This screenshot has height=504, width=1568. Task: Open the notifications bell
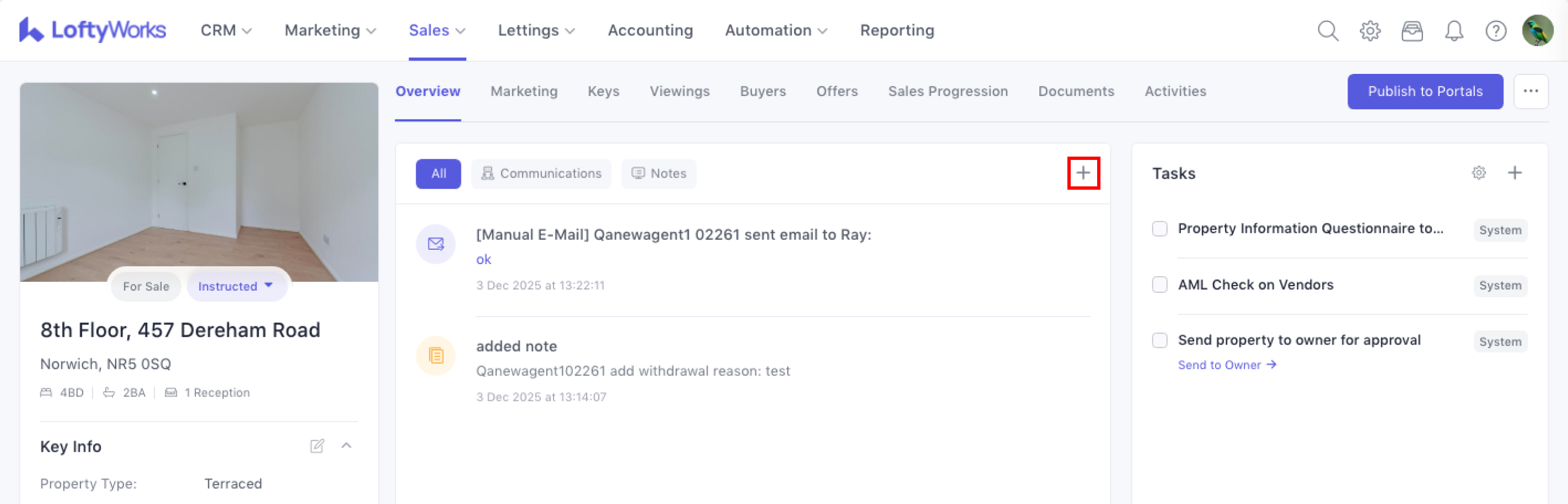(1453, 30)
